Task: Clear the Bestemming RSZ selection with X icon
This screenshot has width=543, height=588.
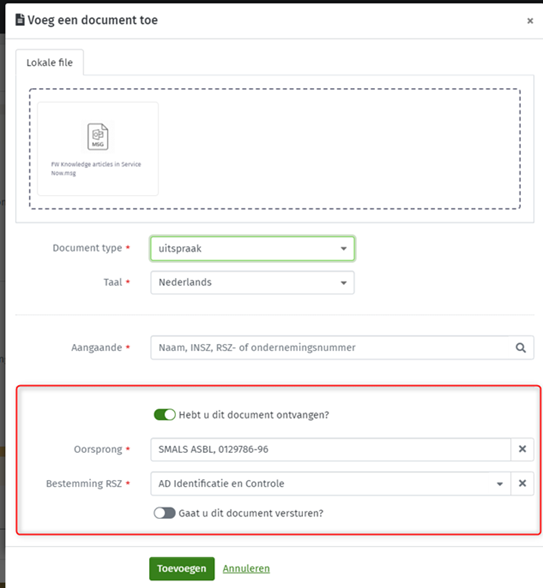Action: [x=522, y=484]
